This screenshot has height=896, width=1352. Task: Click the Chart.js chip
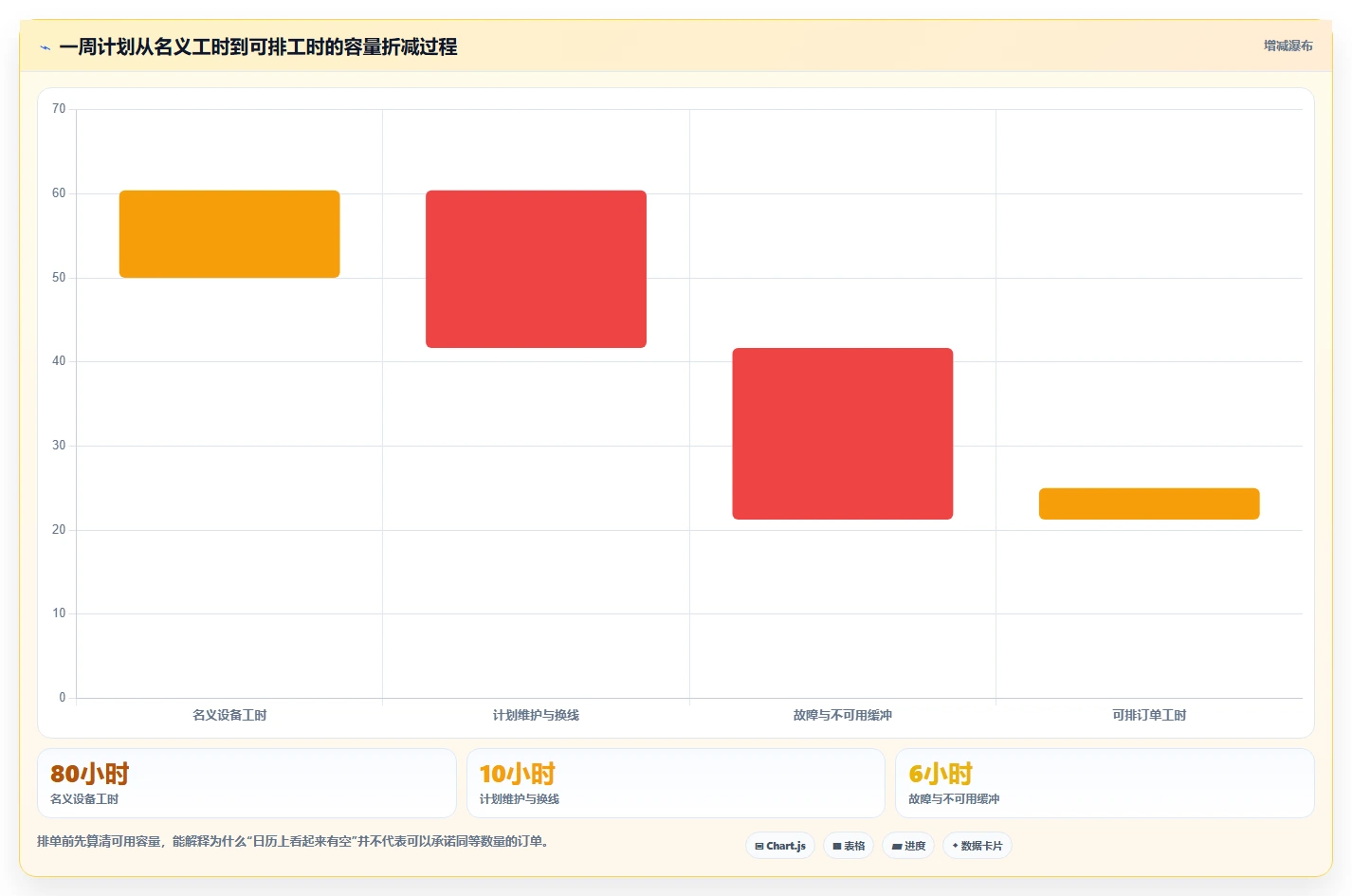coord(780,846)
